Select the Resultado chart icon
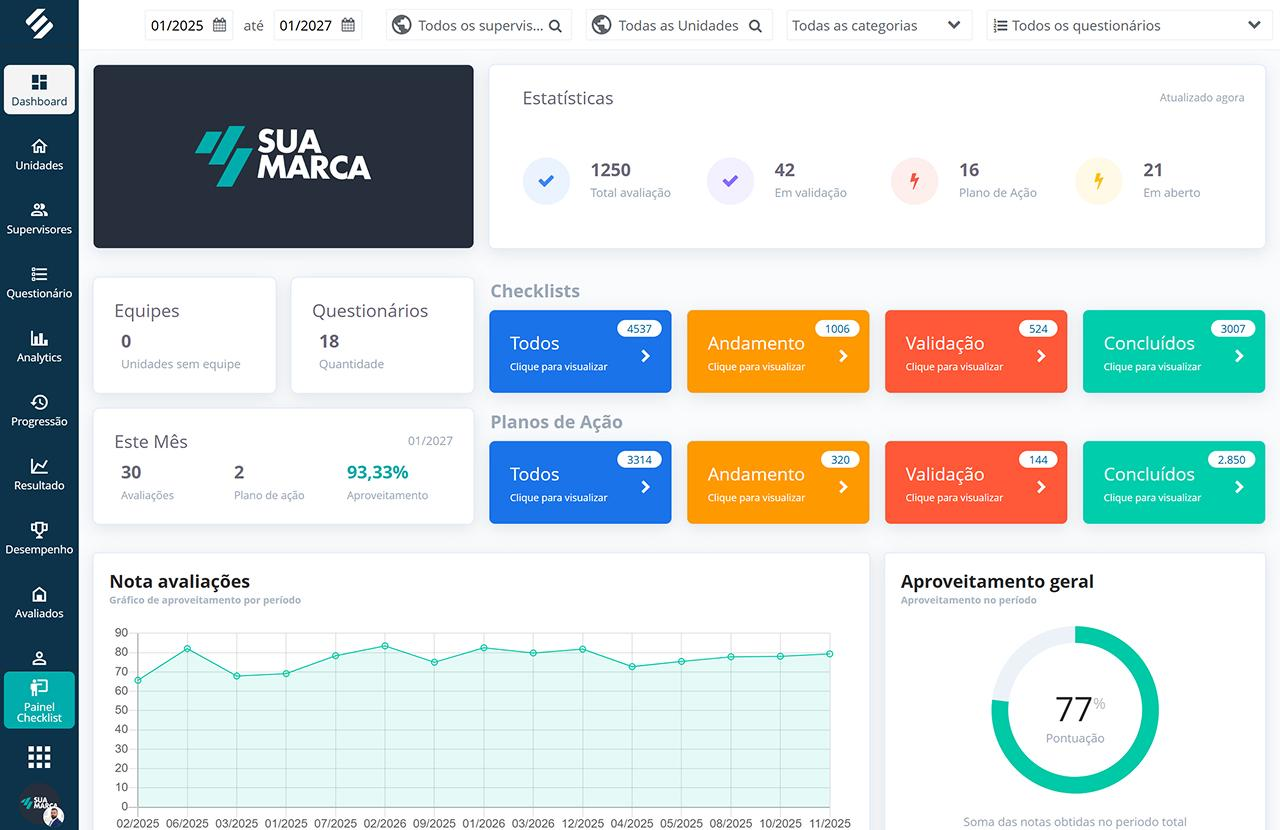The image size is (1280, 830). coord(39,475)
